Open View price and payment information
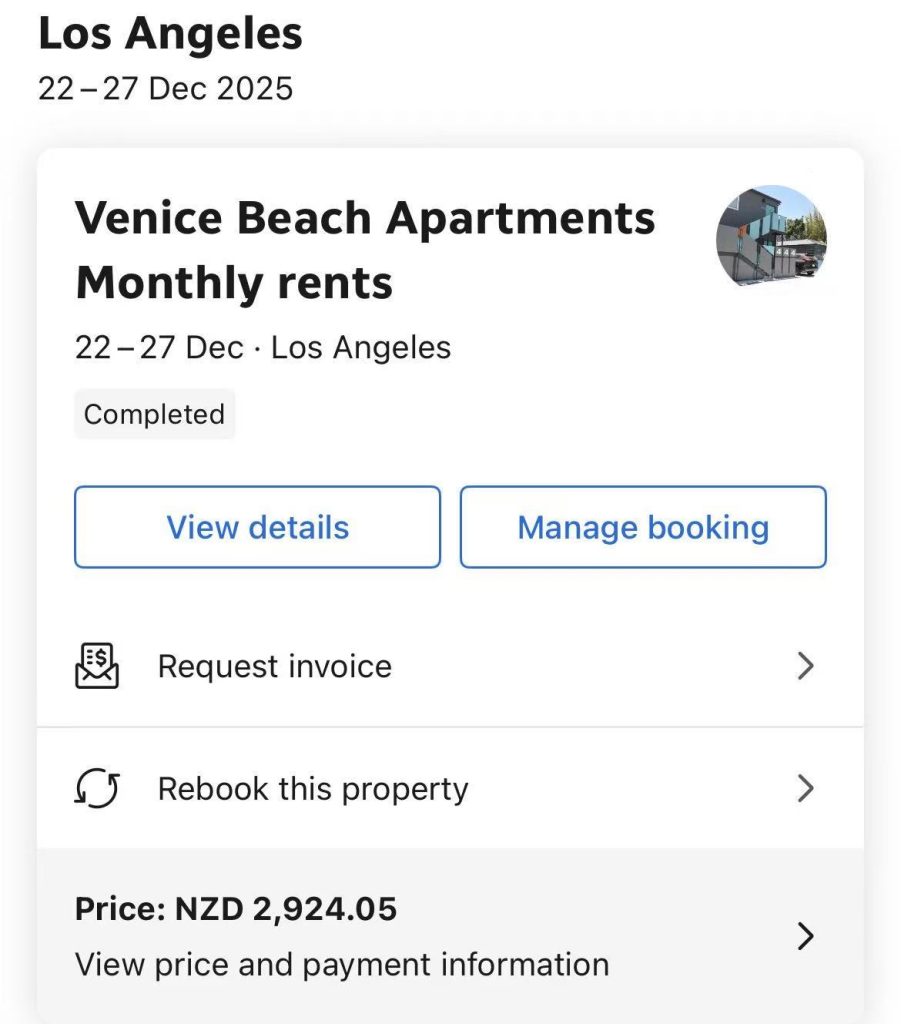The width and height of the screenshot is (901, 1024). tap(342, 965)
